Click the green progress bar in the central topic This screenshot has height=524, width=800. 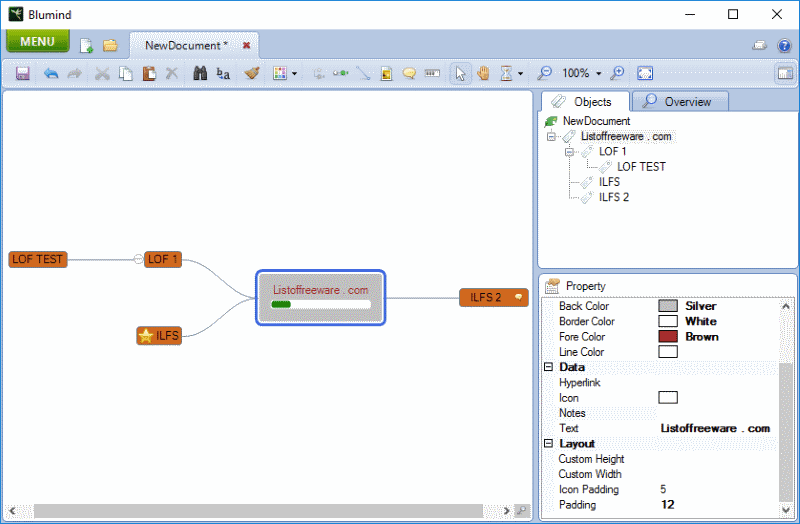[x=321, y=305]
